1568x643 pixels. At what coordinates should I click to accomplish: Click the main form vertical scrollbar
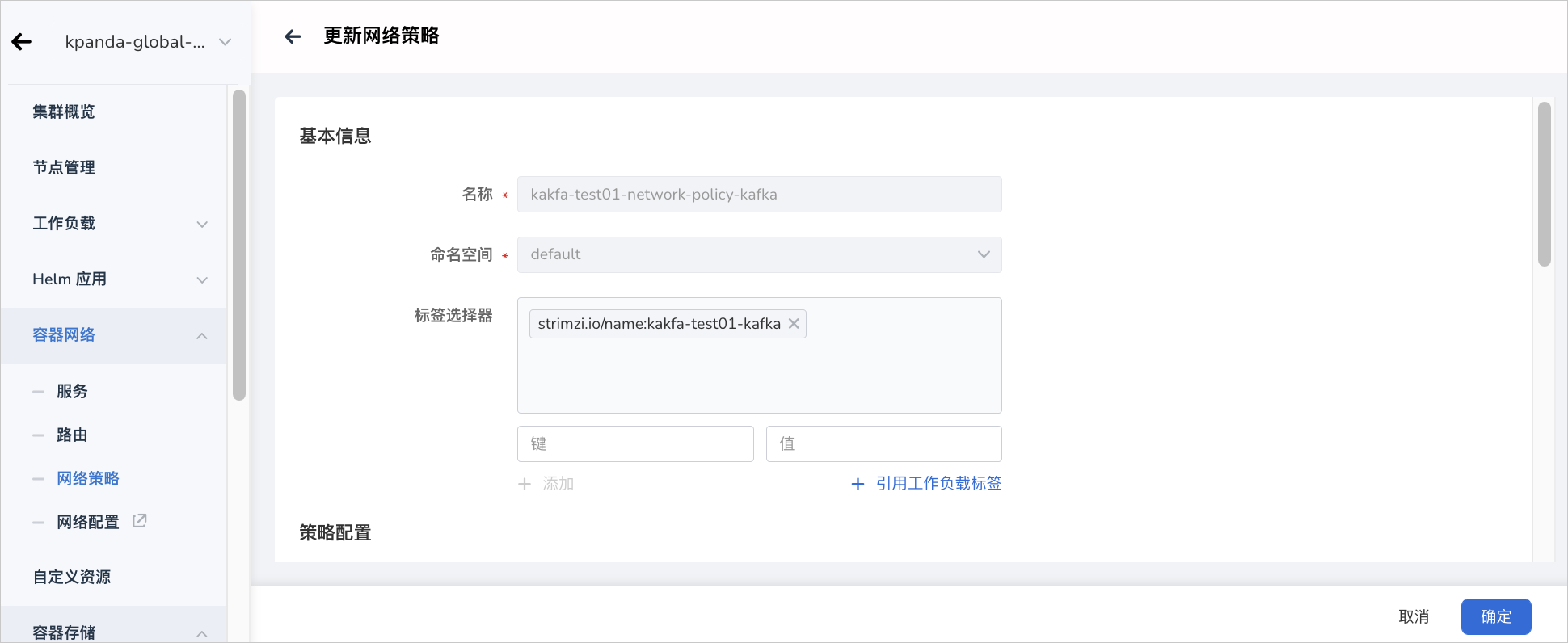pyautogui.click(x=1545, y=184)
